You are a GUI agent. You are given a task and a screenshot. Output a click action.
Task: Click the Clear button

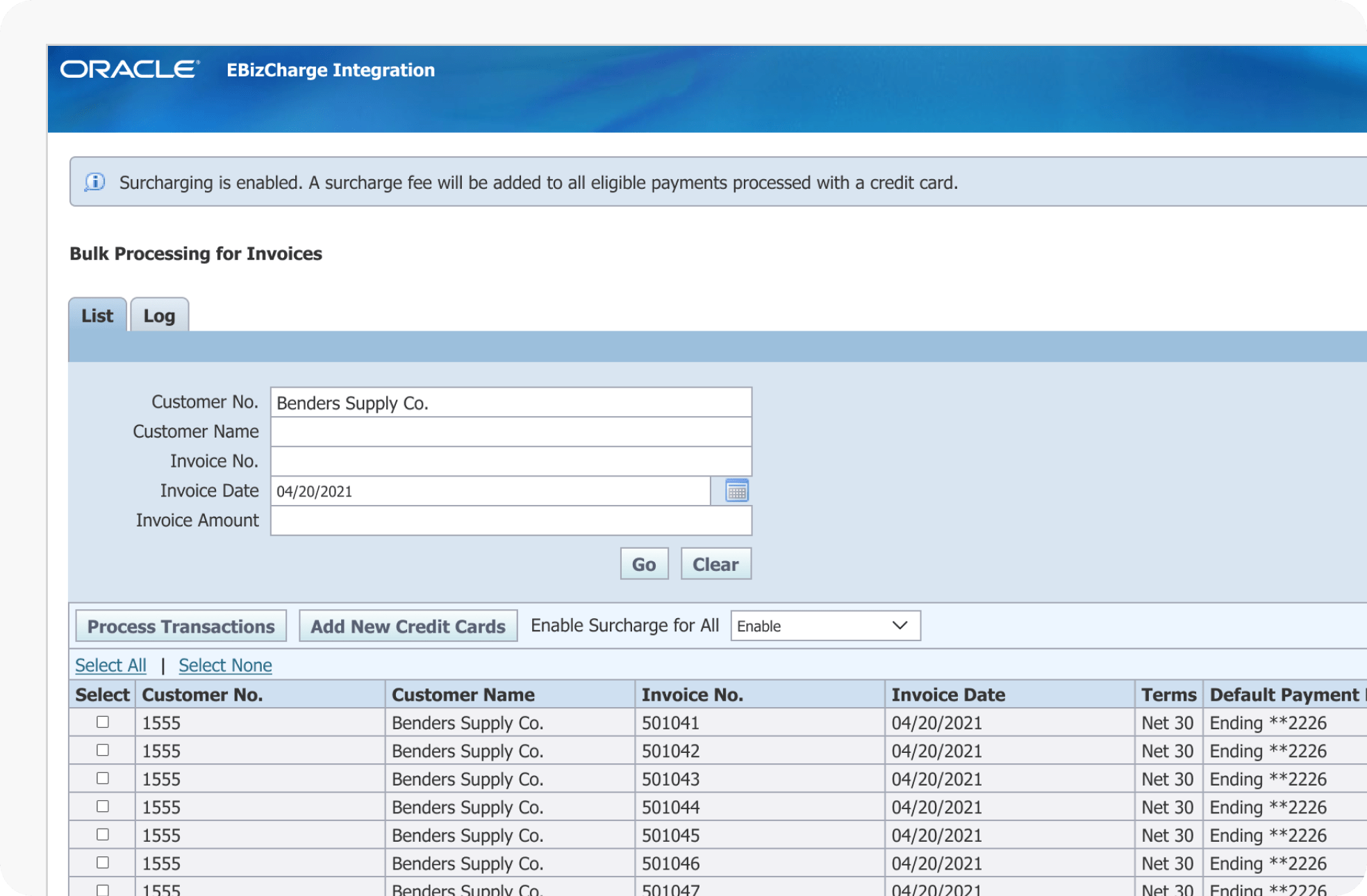click(715, 564)
